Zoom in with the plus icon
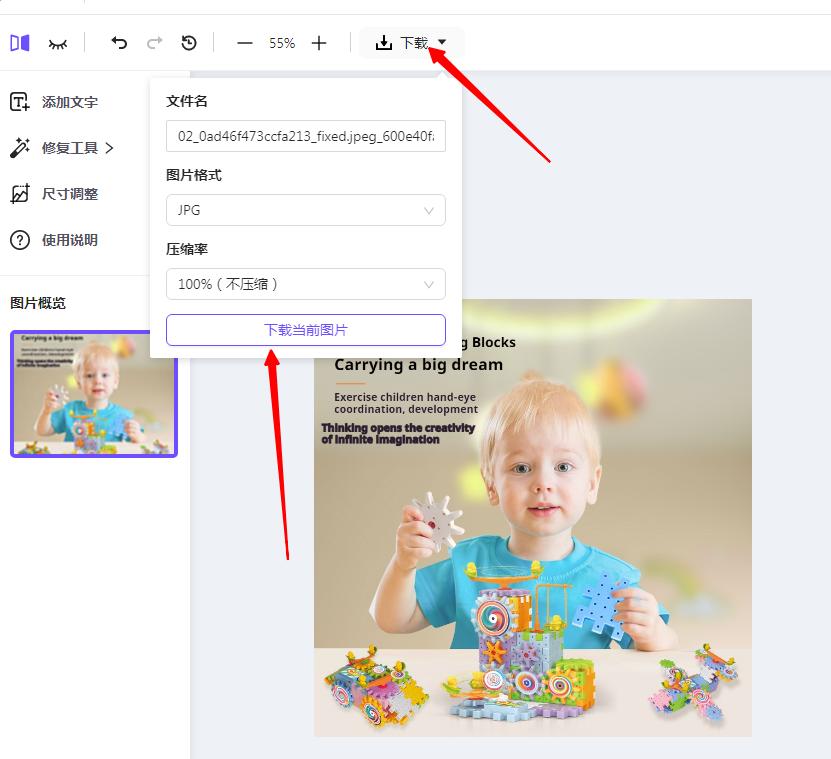 [319, 44]
